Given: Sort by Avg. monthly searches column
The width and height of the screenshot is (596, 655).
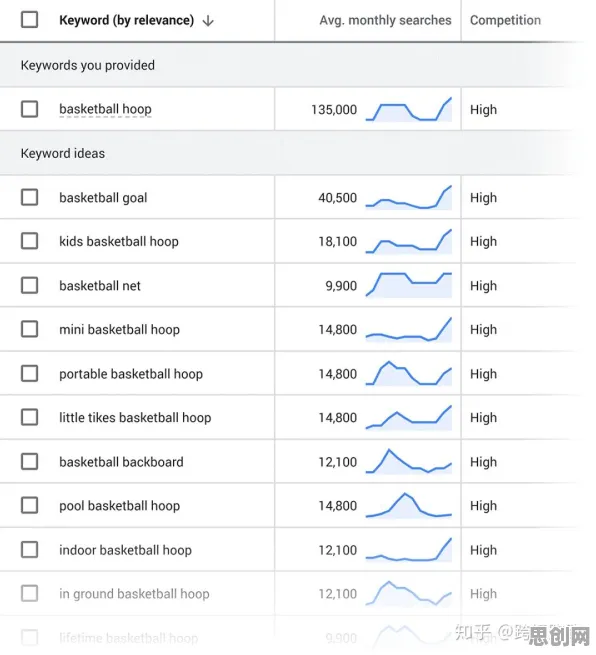Looking at the screenshot, I should coord(385,20).
